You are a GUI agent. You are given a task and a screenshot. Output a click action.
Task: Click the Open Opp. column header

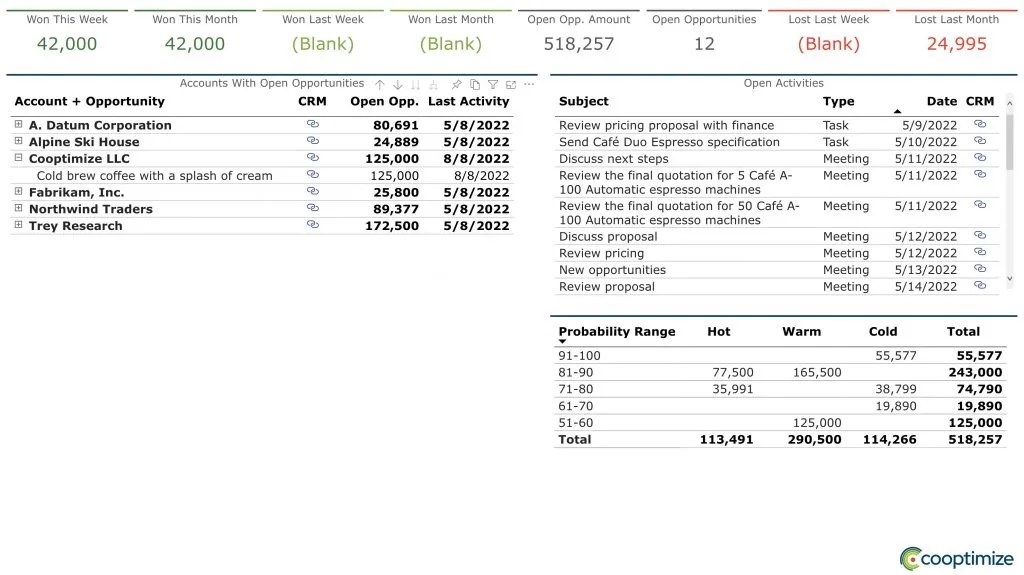point(384,102)
